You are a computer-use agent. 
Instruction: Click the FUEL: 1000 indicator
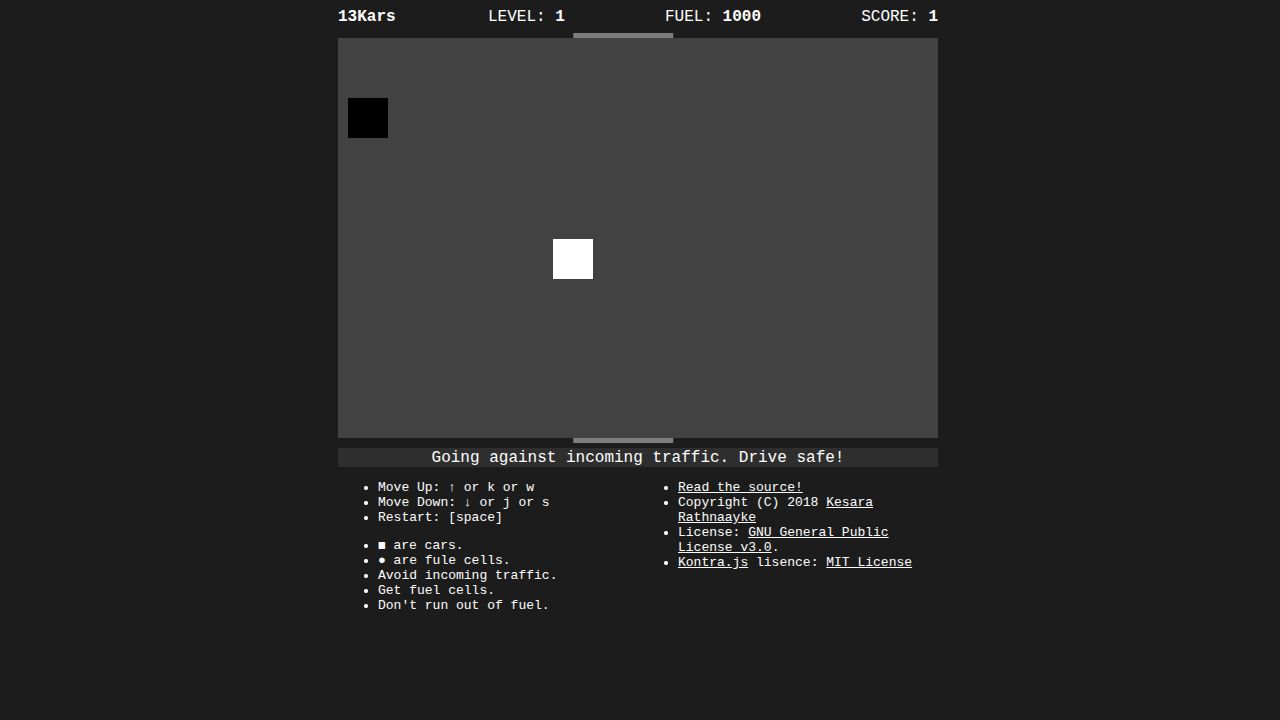[713, 16]
